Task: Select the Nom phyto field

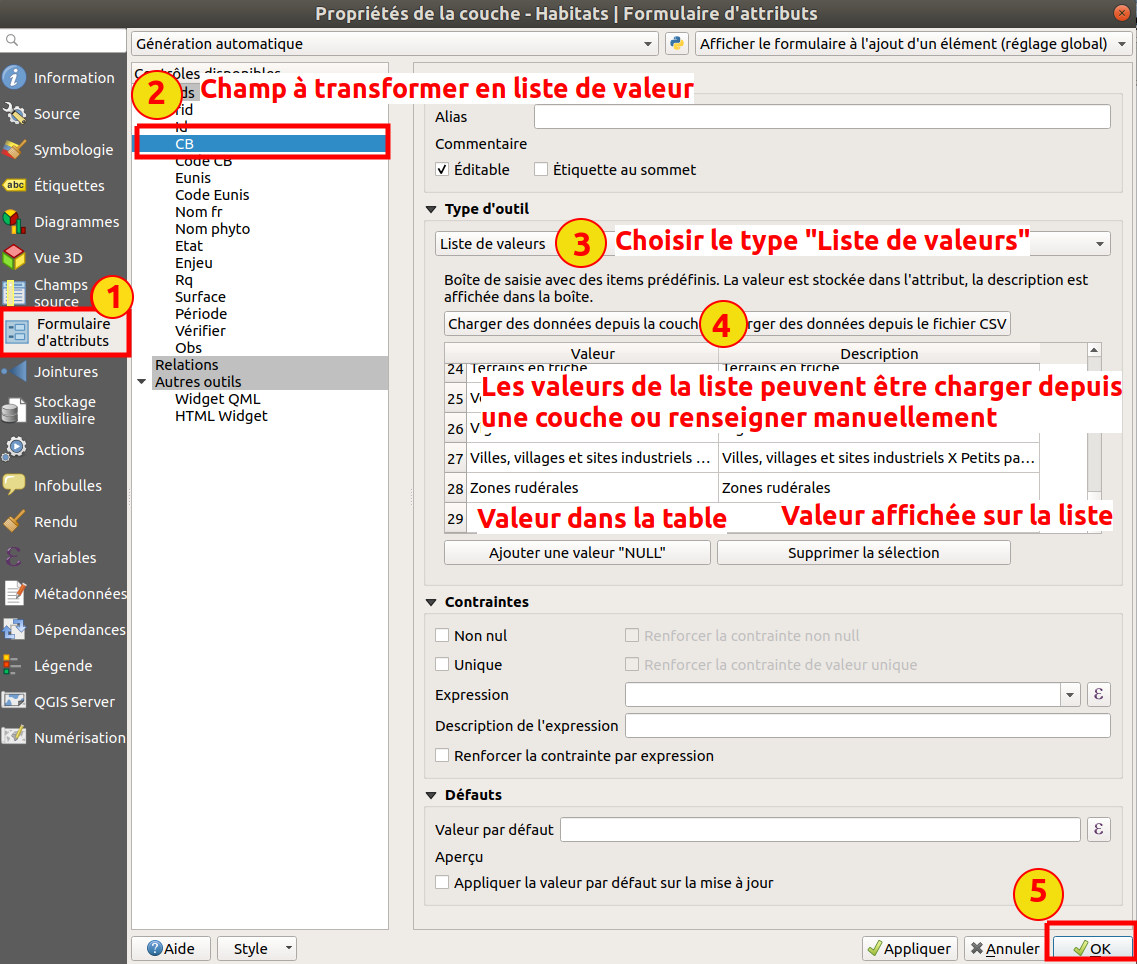Action: click(212, 228)
